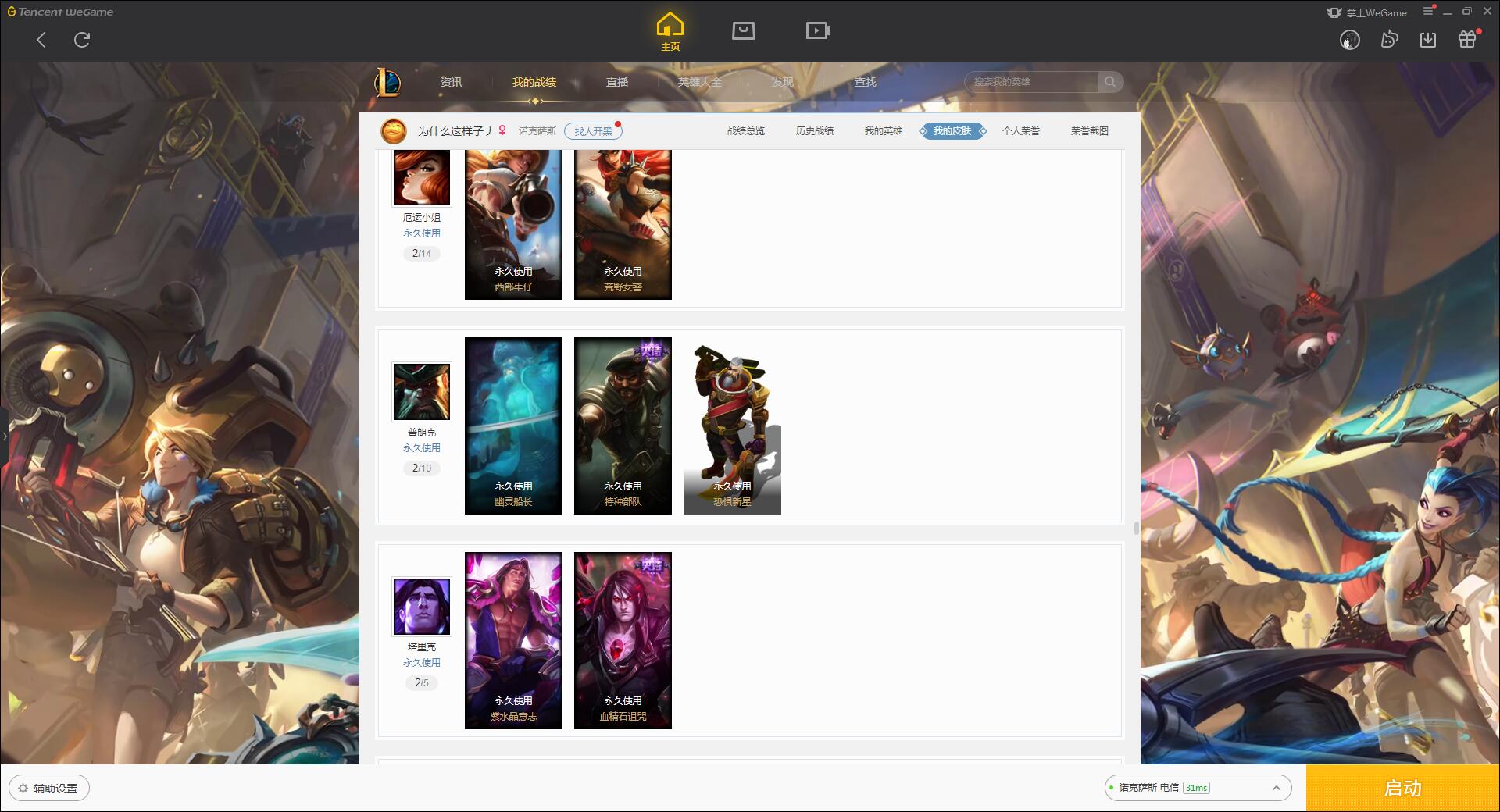
Task: Click the 厄运小姐 champion name
Action: pyautogui.click(x=422, y=218)
